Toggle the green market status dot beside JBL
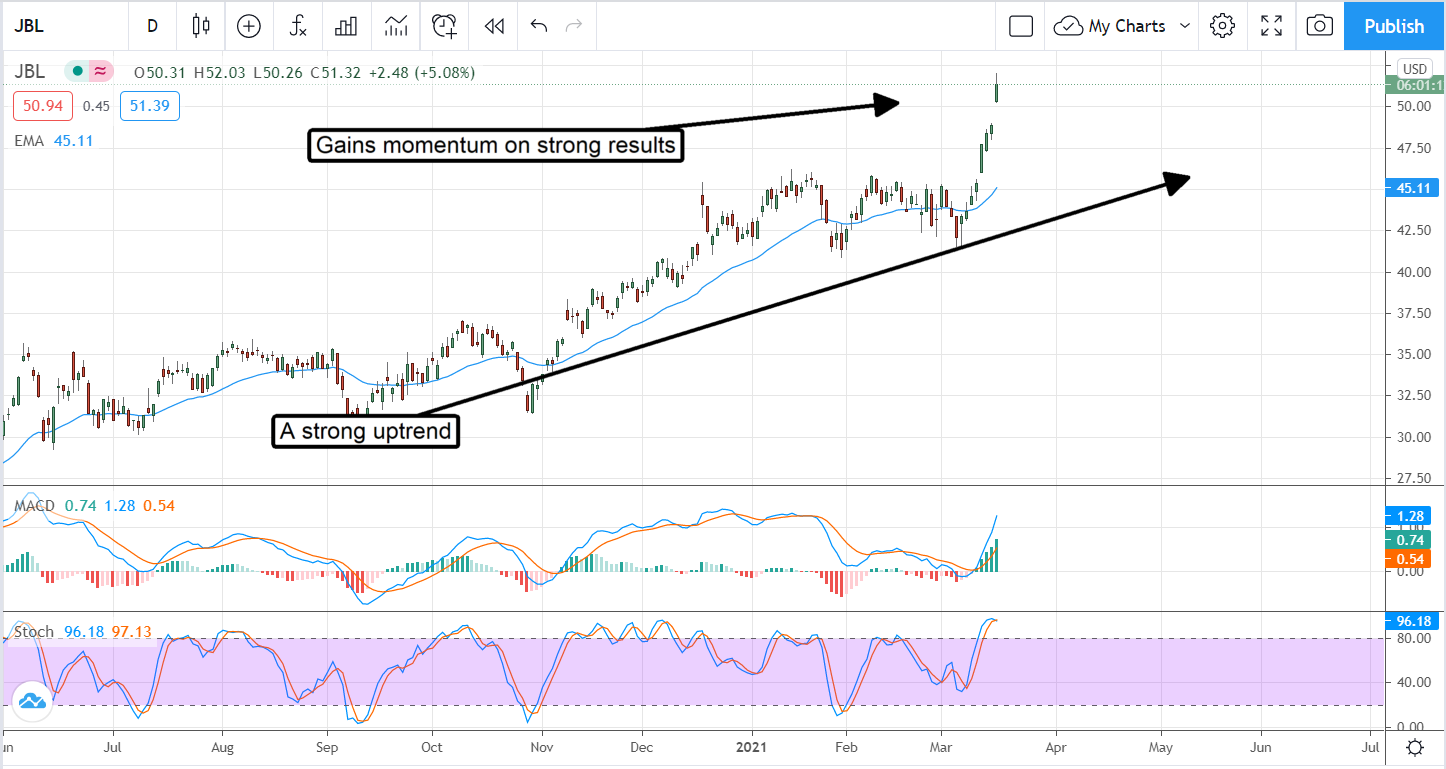Viewport: 1446px width, 769px height. pos(77,72)
